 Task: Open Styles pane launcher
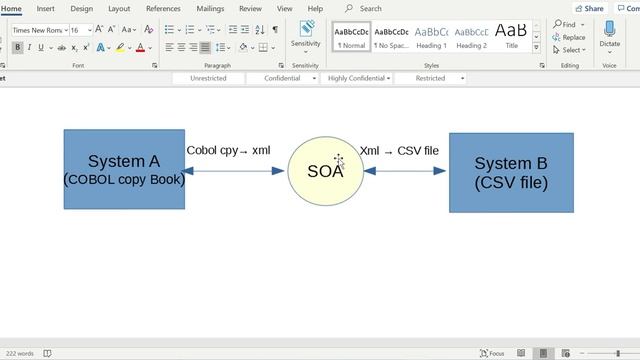click(542, 65)
